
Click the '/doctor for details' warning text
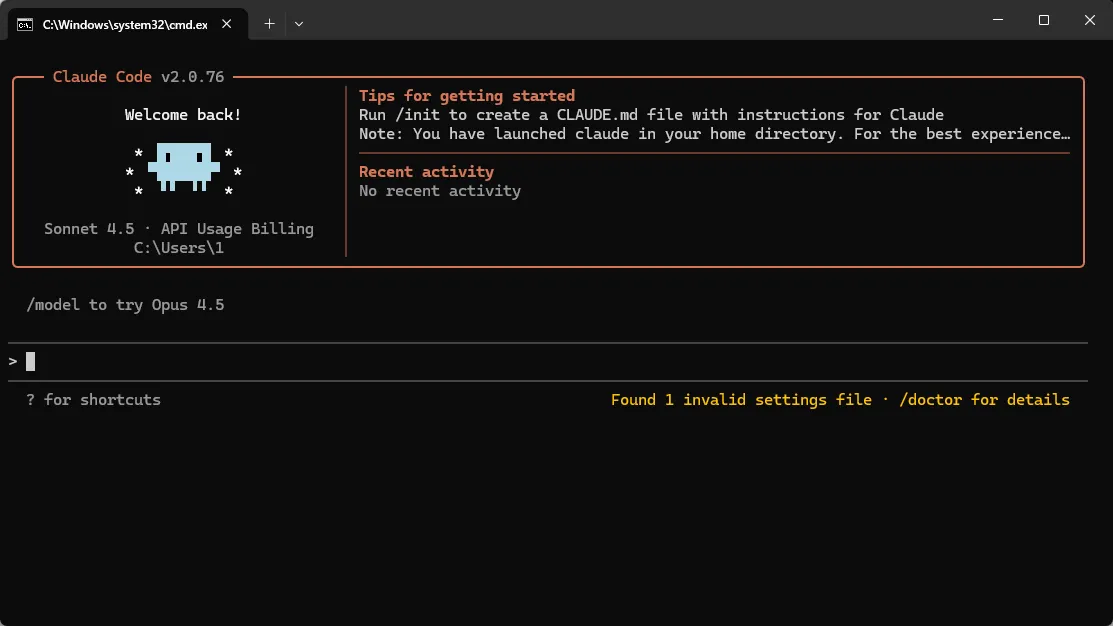984,400
